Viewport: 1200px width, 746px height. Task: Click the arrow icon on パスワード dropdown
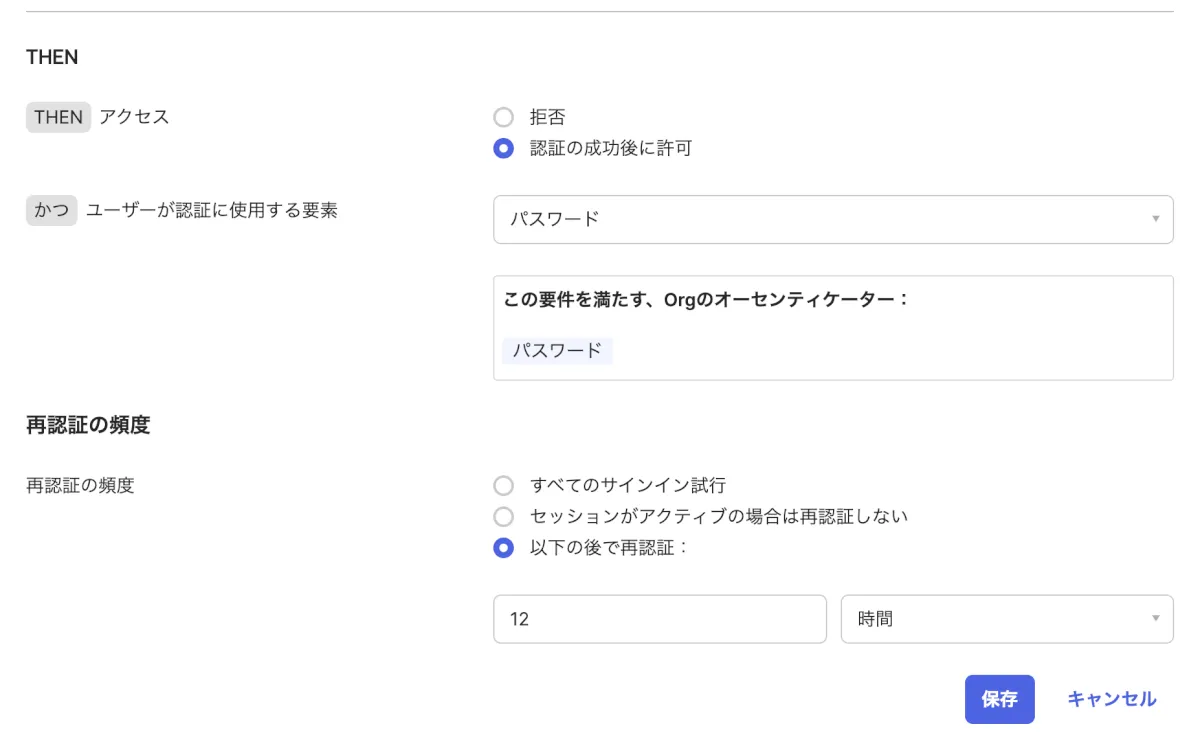pyautogui.click(x=1155, y=219)
